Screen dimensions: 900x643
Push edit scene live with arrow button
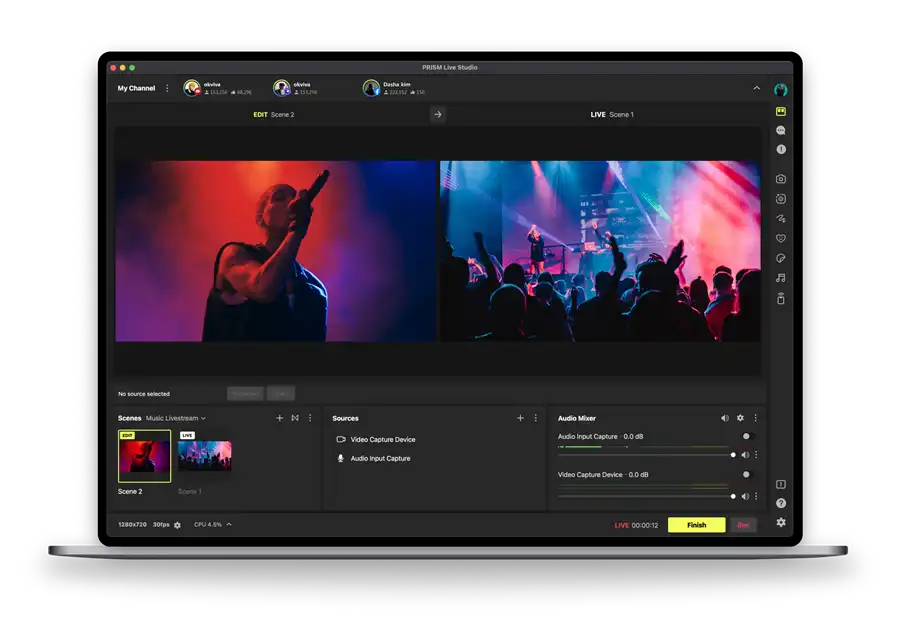point(437,114)
